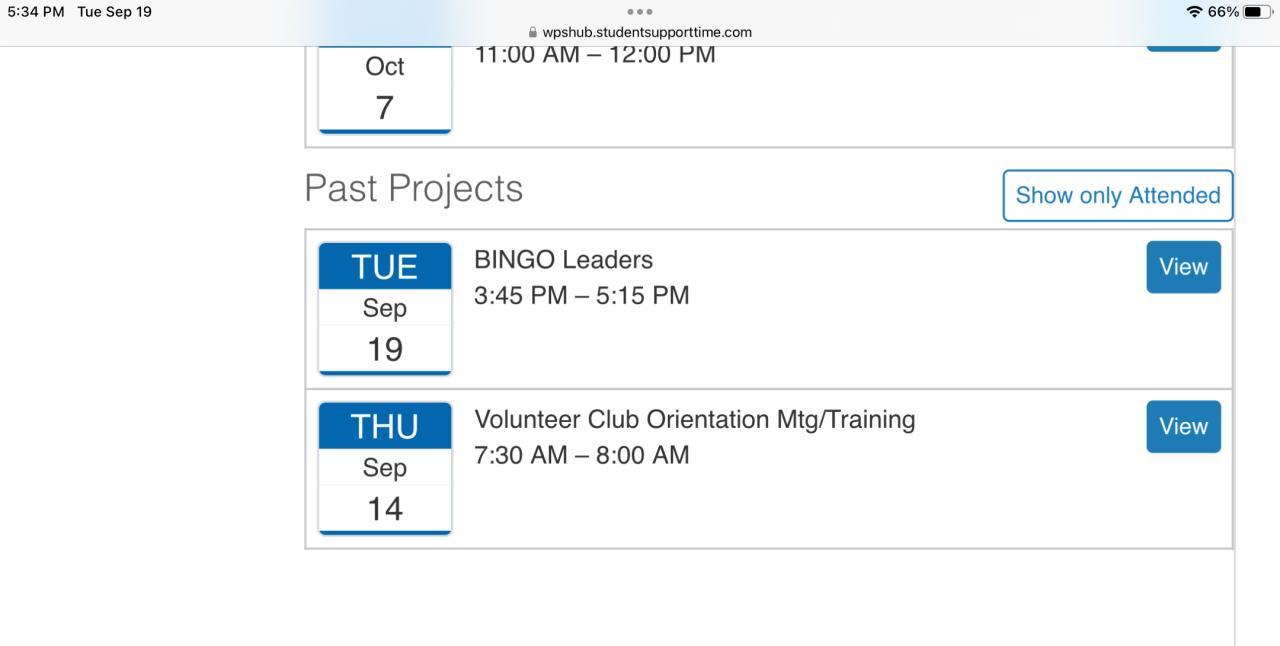Click the Past Projects heading
This screenshot has height=646, width=1280.
pos(413,188)
